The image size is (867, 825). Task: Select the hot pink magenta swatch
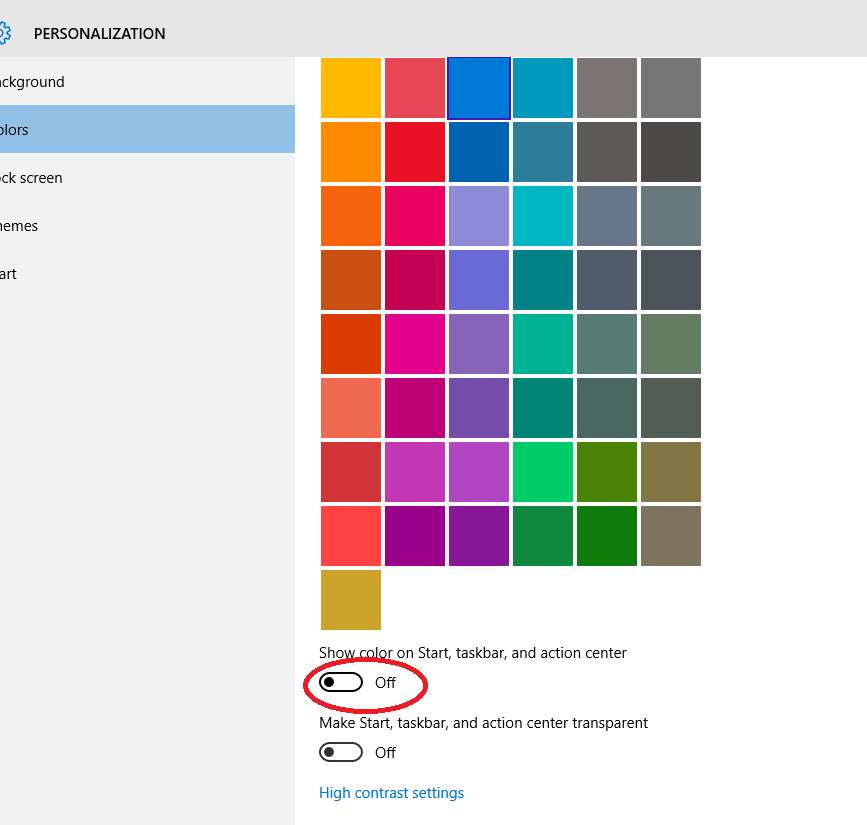coord(415,344)
